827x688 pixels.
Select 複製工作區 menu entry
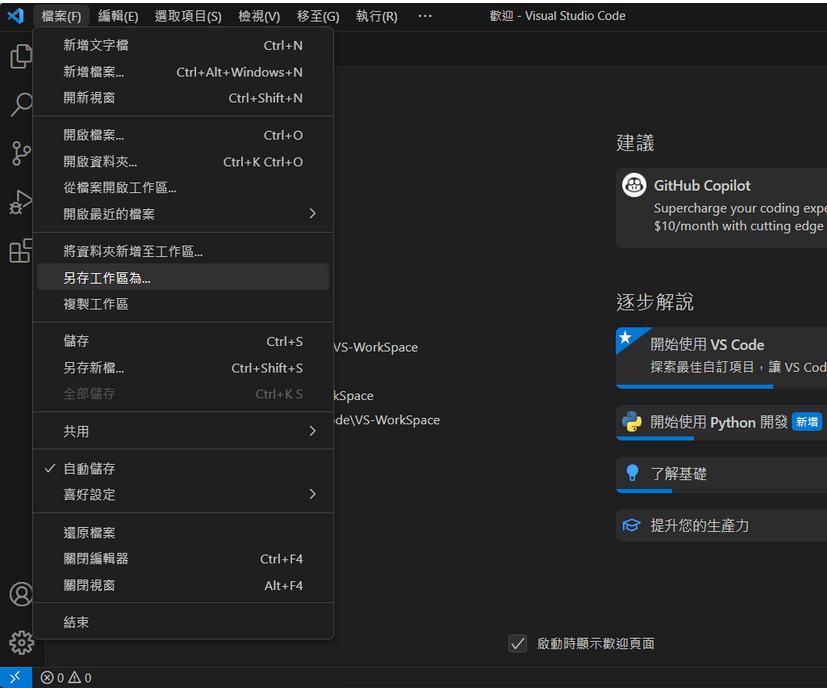[x=183, y=304]
